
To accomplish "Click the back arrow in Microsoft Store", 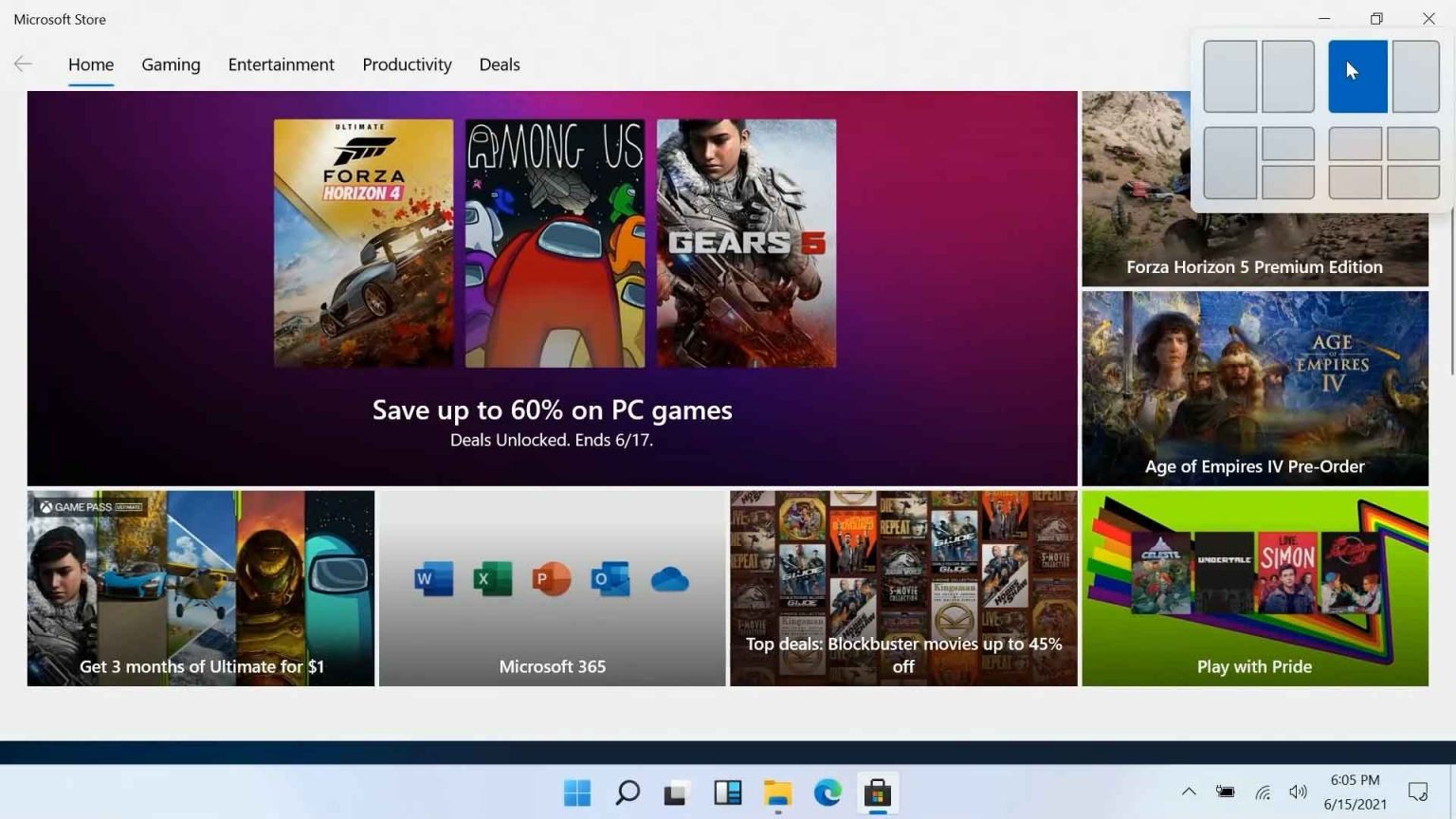I will click(23, 64).
